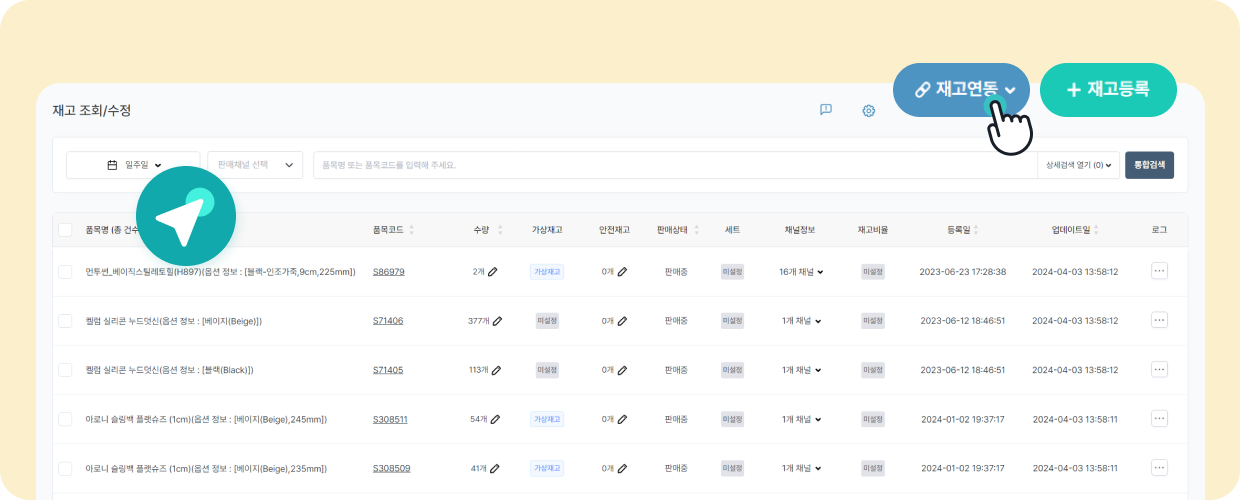This screenshot has height=500, width=1240.
Task: Open log menu for row S86979
Action: (1159, 271)
